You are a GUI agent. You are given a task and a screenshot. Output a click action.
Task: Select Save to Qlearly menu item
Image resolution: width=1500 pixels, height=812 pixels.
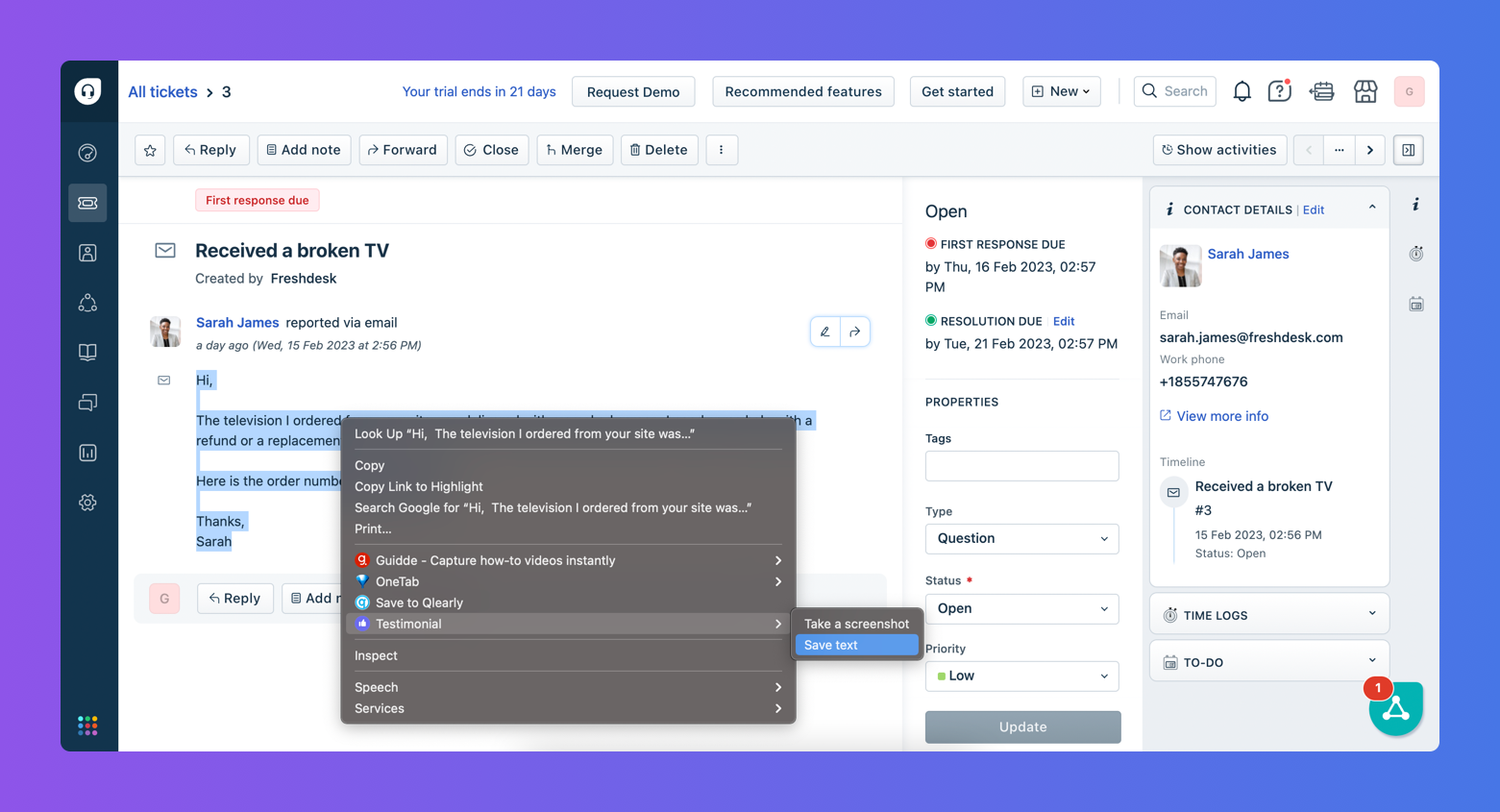tap(568, 603)
